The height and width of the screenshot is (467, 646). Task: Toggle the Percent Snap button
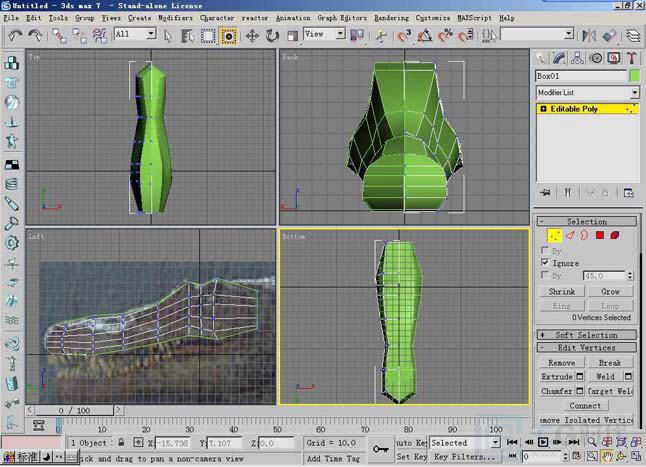coord(445,36)
